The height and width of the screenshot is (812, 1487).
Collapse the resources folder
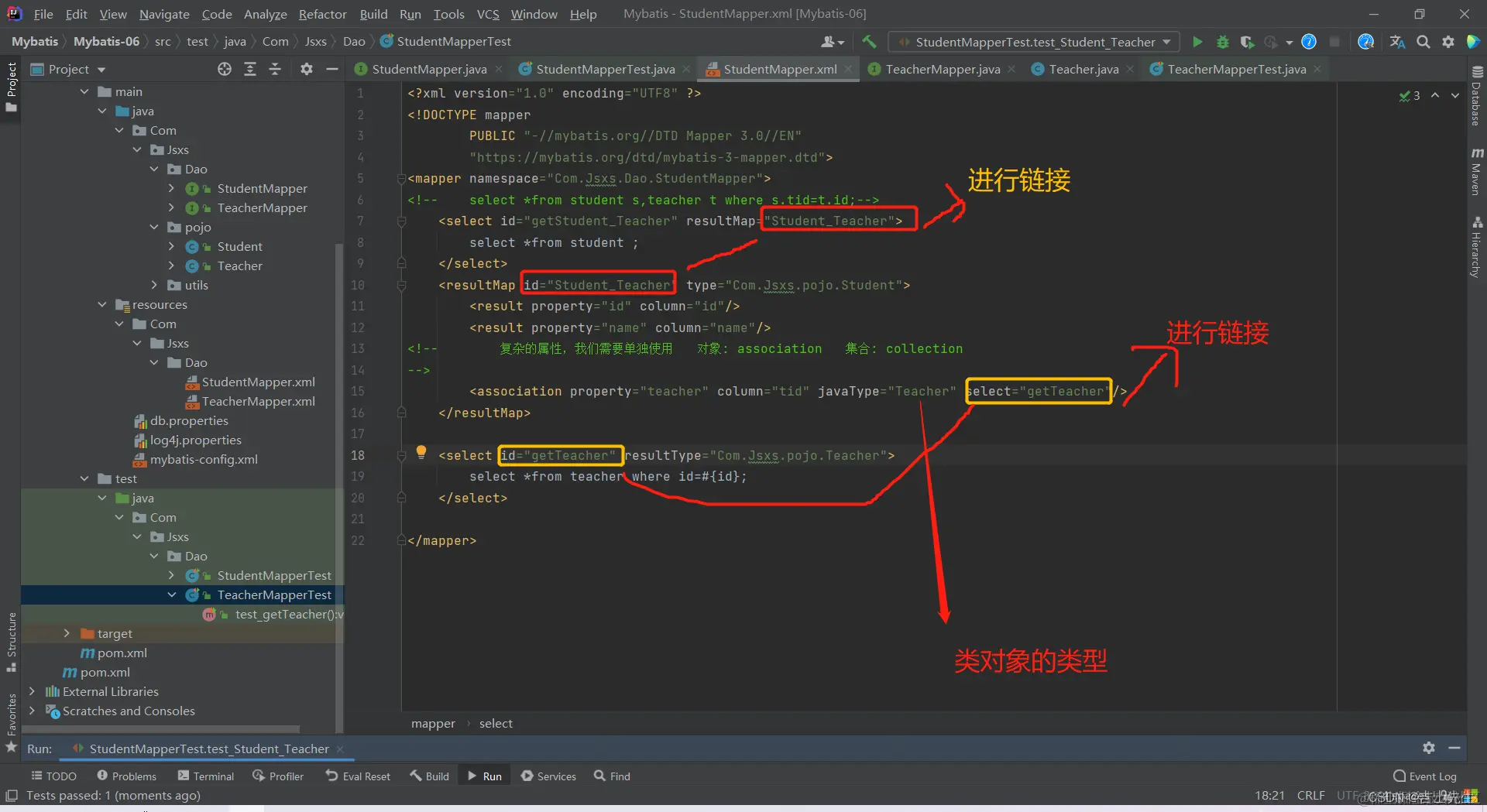click(102, 304)
